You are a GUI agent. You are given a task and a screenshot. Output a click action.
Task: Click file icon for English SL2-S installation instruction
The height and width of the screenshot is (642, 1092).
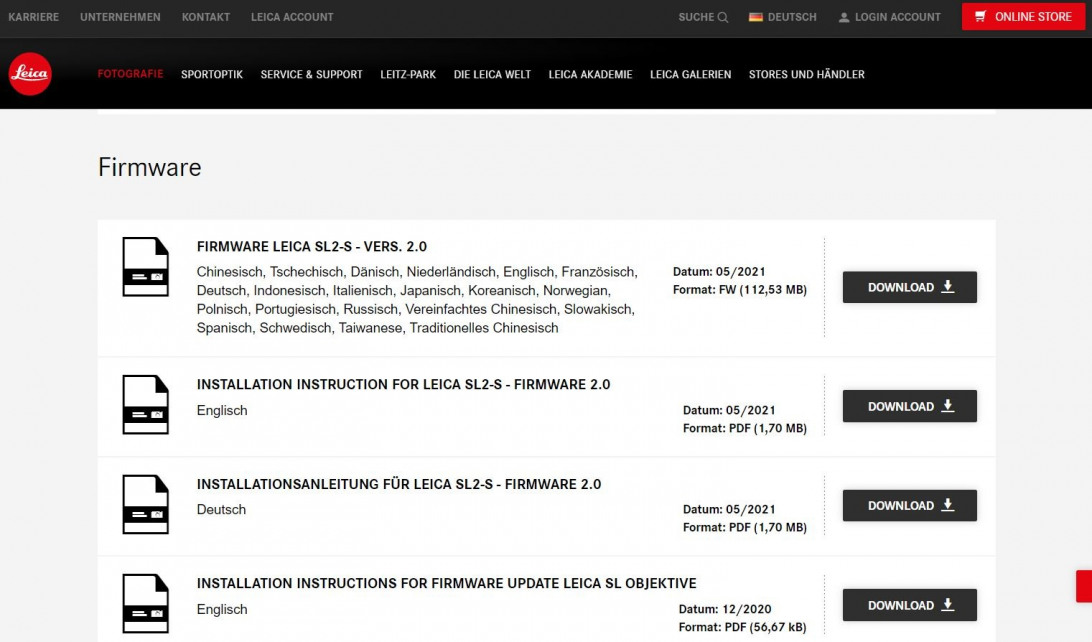tap(145, 405)
